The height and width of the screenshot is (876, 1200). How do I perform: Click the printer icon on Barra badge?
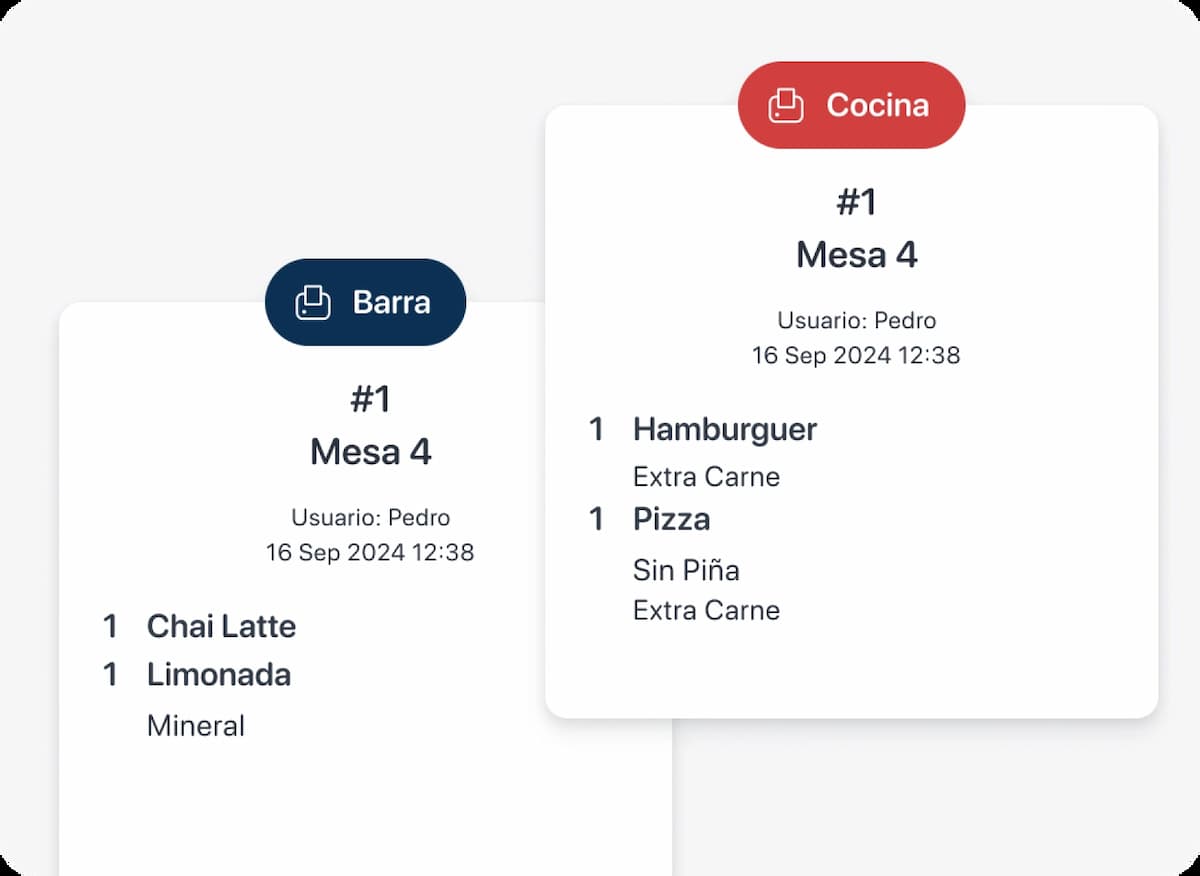tap(313, 303)
